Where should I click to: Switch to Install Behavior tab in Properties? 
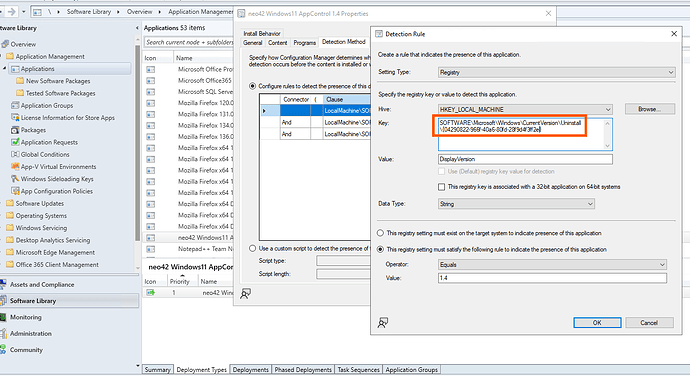262,33
